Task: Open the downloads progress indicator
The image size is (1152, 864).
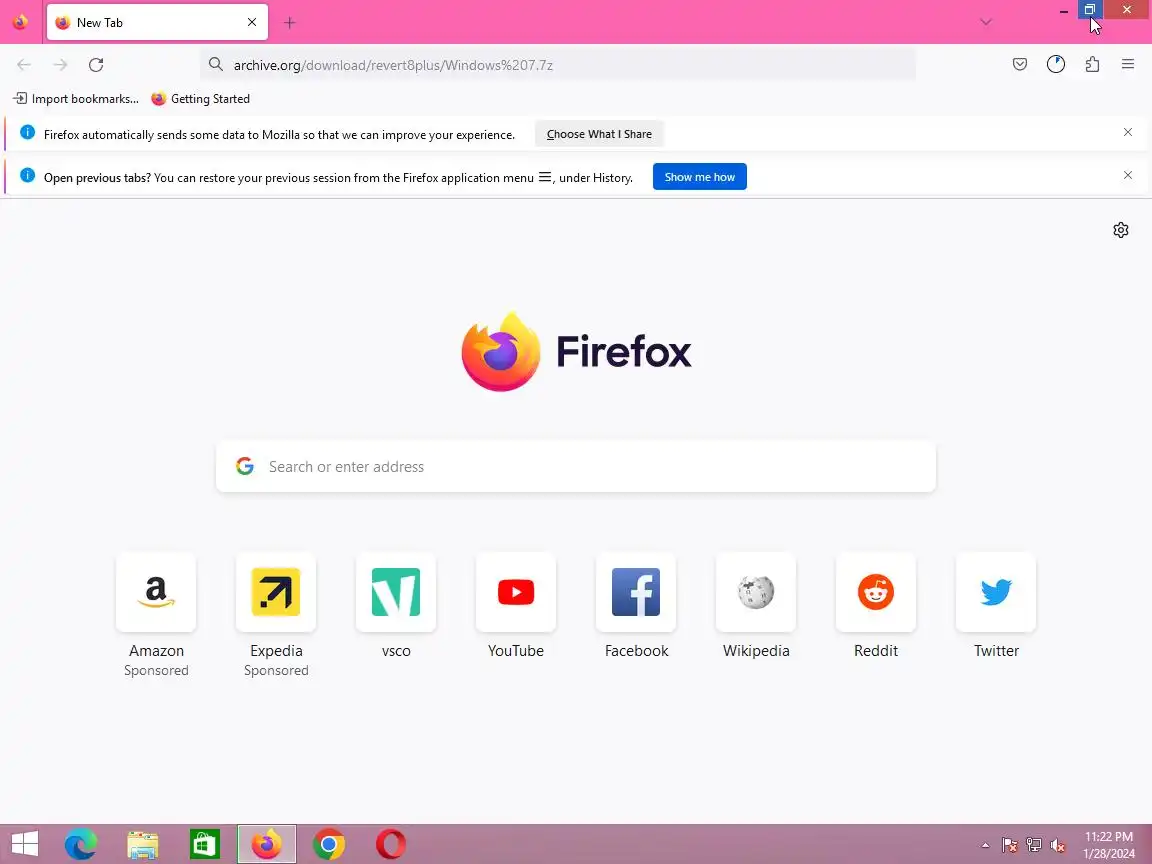Action: (x=1056, y=65)
